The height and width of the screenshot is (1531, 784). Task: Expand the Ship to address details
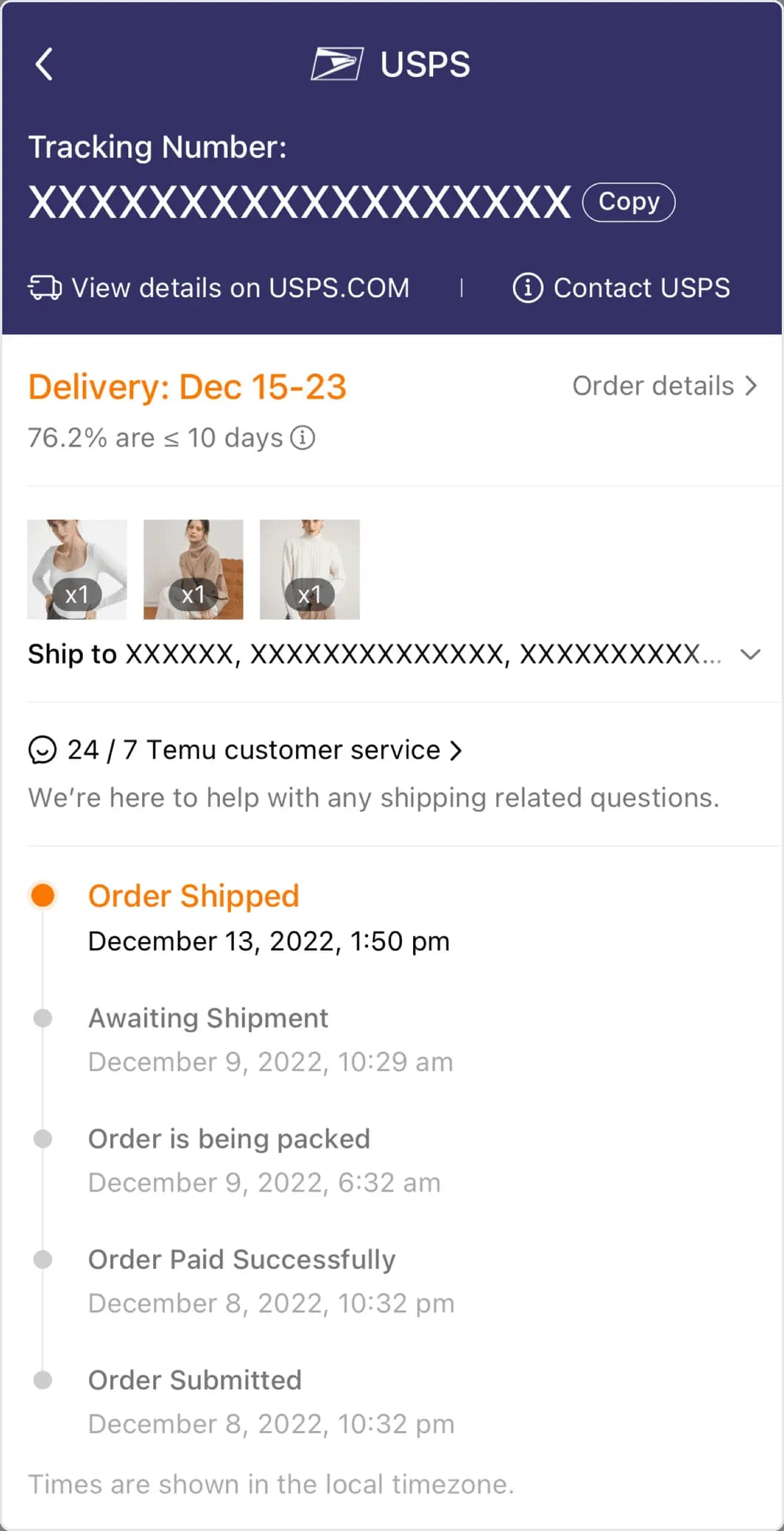coord(751,654)
